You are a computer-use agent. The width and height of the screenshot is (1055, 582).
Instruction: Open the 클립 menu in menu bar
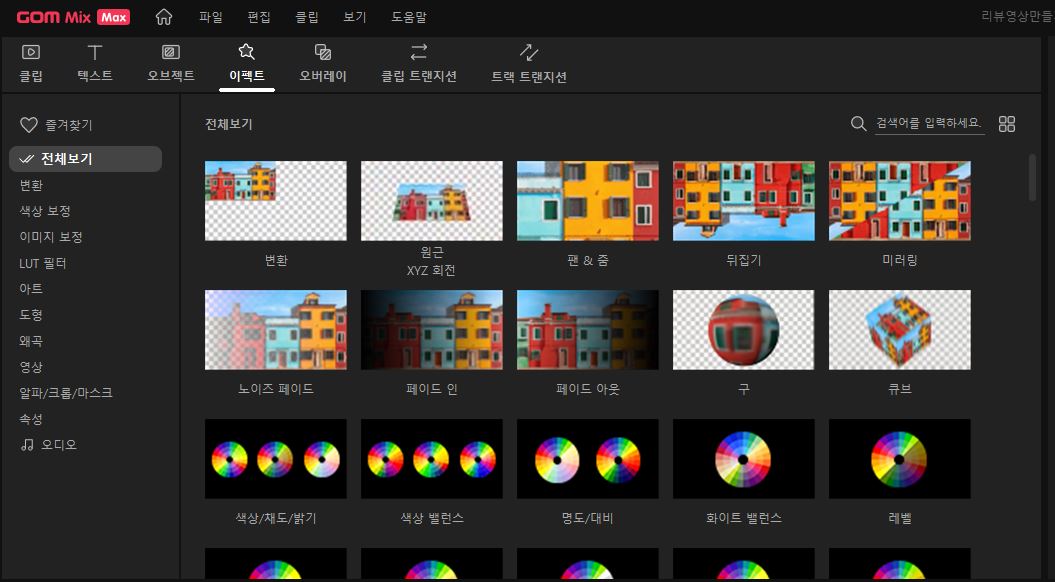tap(307, 17)
